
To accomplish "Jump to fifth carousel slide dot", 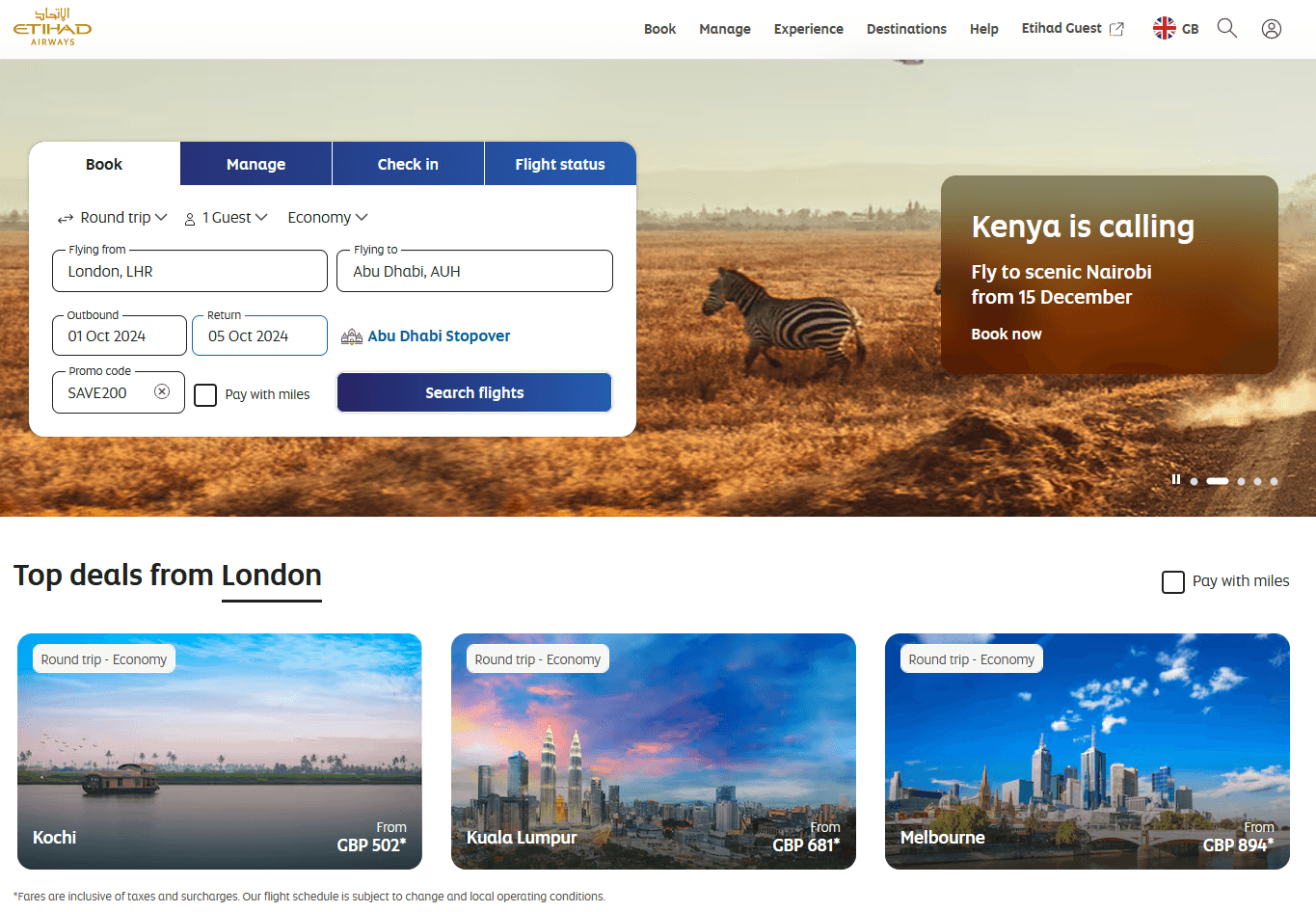I will coord(1274,481).
